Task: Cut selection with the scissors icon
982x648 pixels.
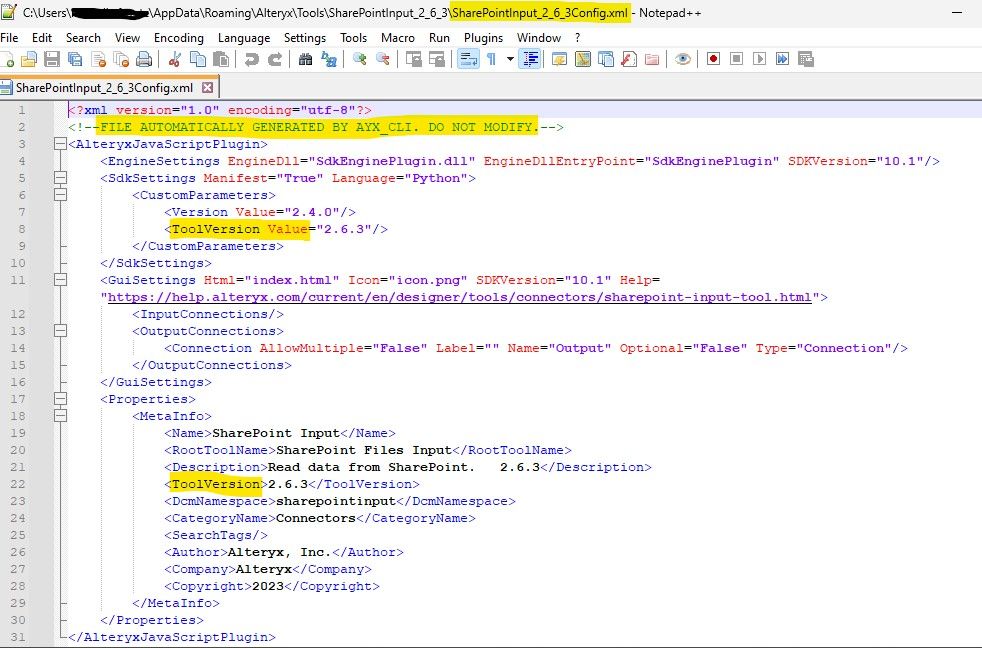Action: coord(175,59)
